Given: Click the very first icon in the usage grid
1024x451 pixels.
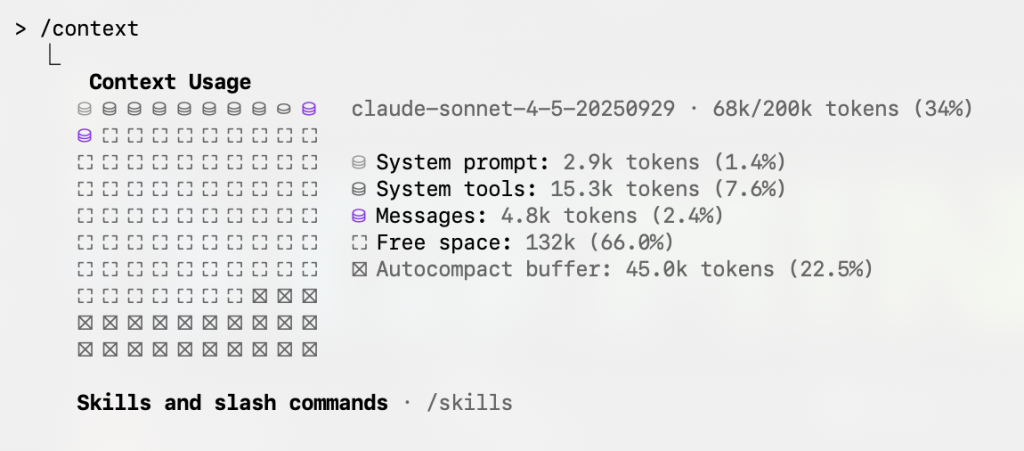Looking at the screenshot, I should point(85,108).
